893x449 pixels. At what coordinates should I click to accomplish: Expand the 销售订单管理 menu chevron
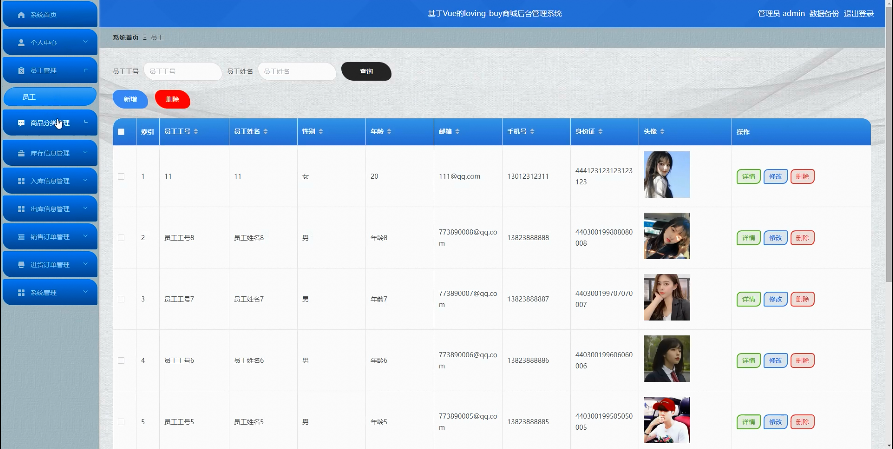point(85,236)
